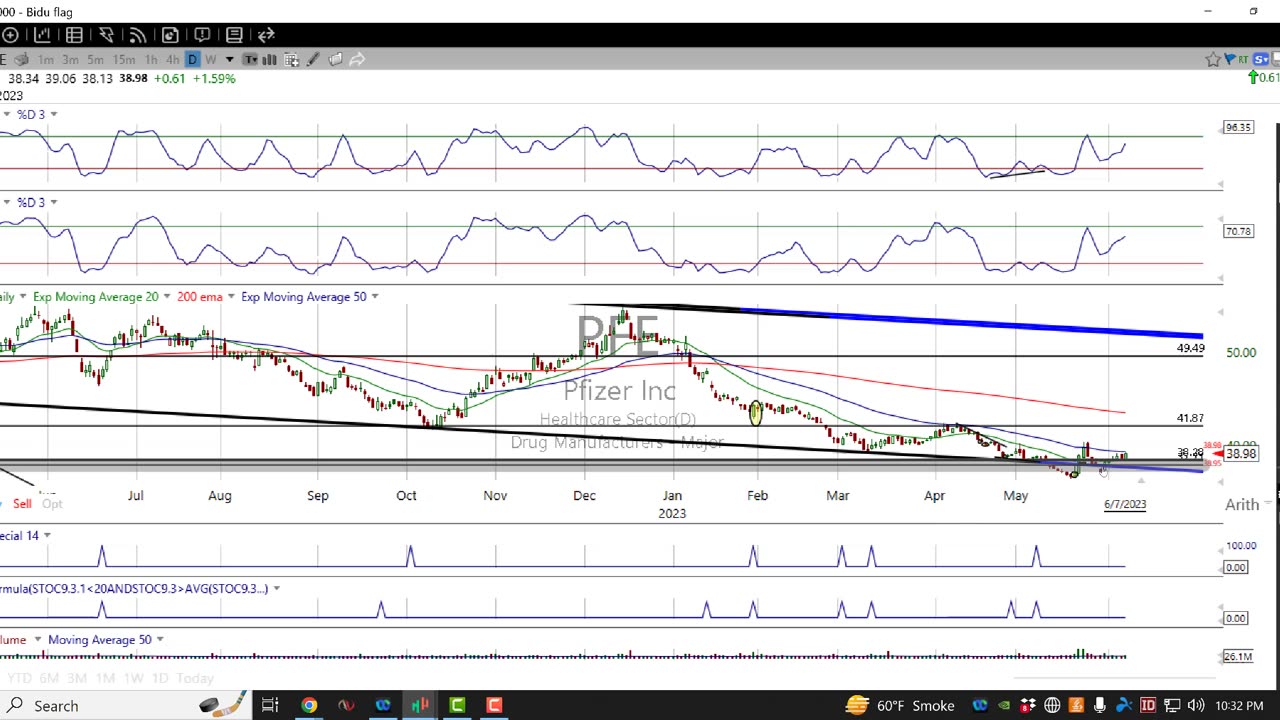Select the Today range
The image size is (1280, 720).
195,678
